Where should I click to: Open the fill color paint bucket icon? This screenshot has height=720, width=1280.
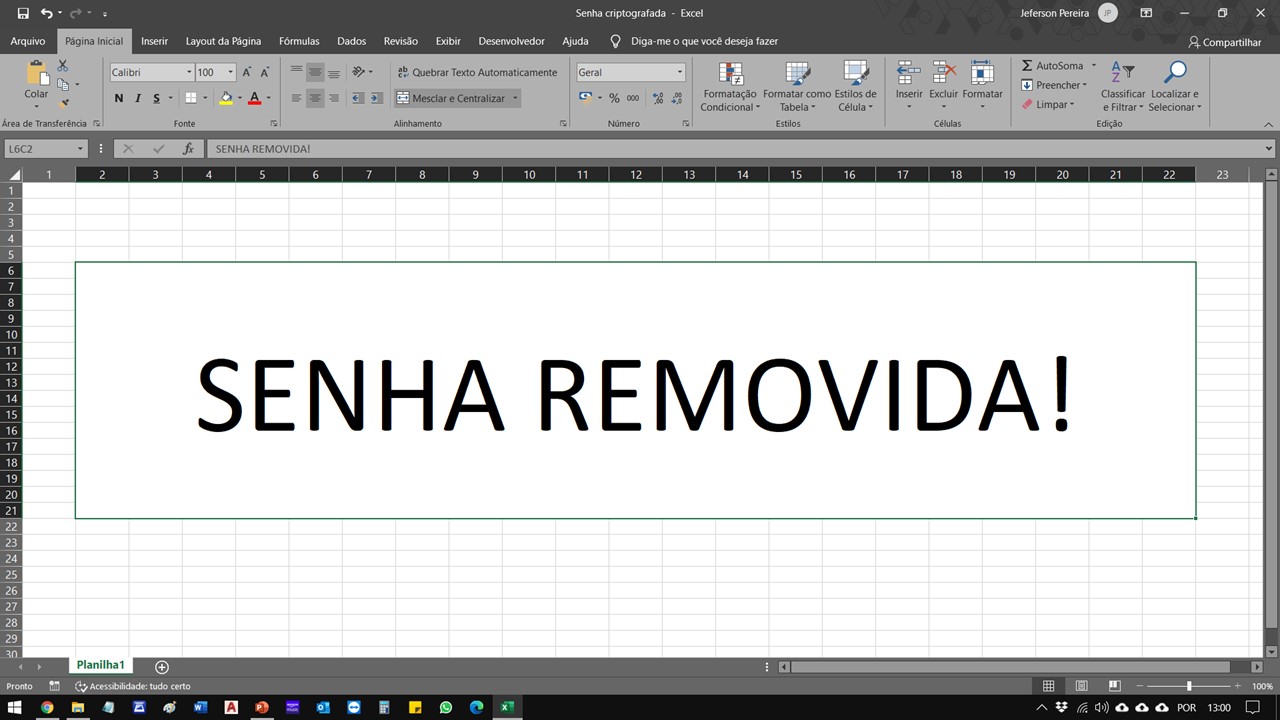225,98
